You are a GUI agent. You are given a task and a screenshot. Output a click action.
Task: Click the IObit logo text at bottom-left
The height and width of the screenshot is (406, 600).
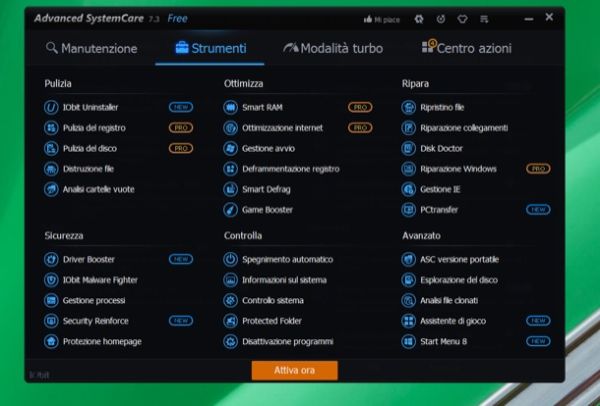pos(39,375)
